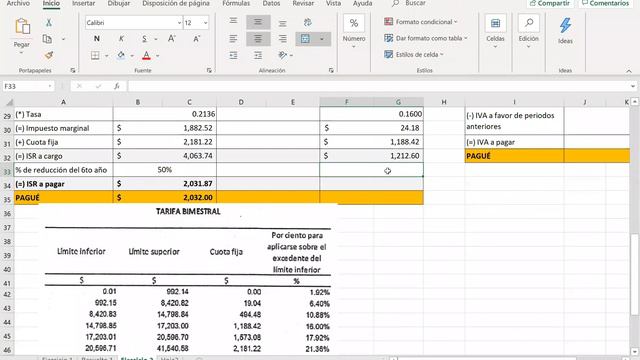Click the Copiar icon
This screenshot has width=640, height=360.
[47, 39]
